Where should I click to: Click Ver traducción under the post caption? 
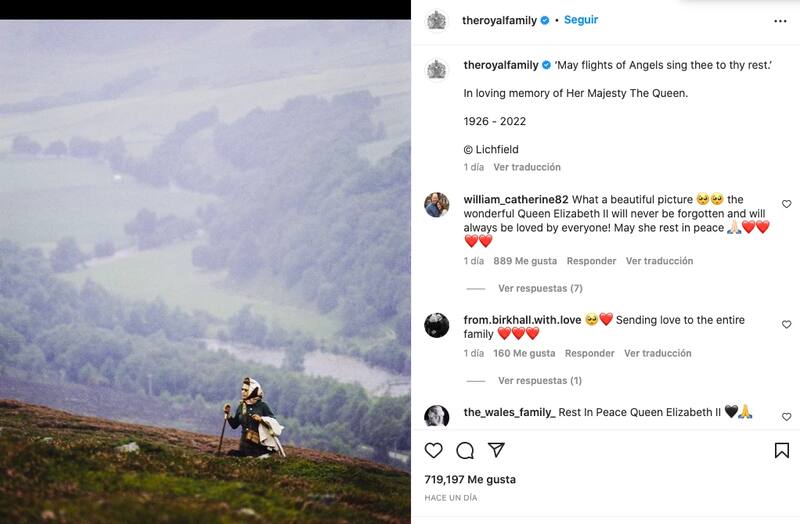(x=527, y=167)
